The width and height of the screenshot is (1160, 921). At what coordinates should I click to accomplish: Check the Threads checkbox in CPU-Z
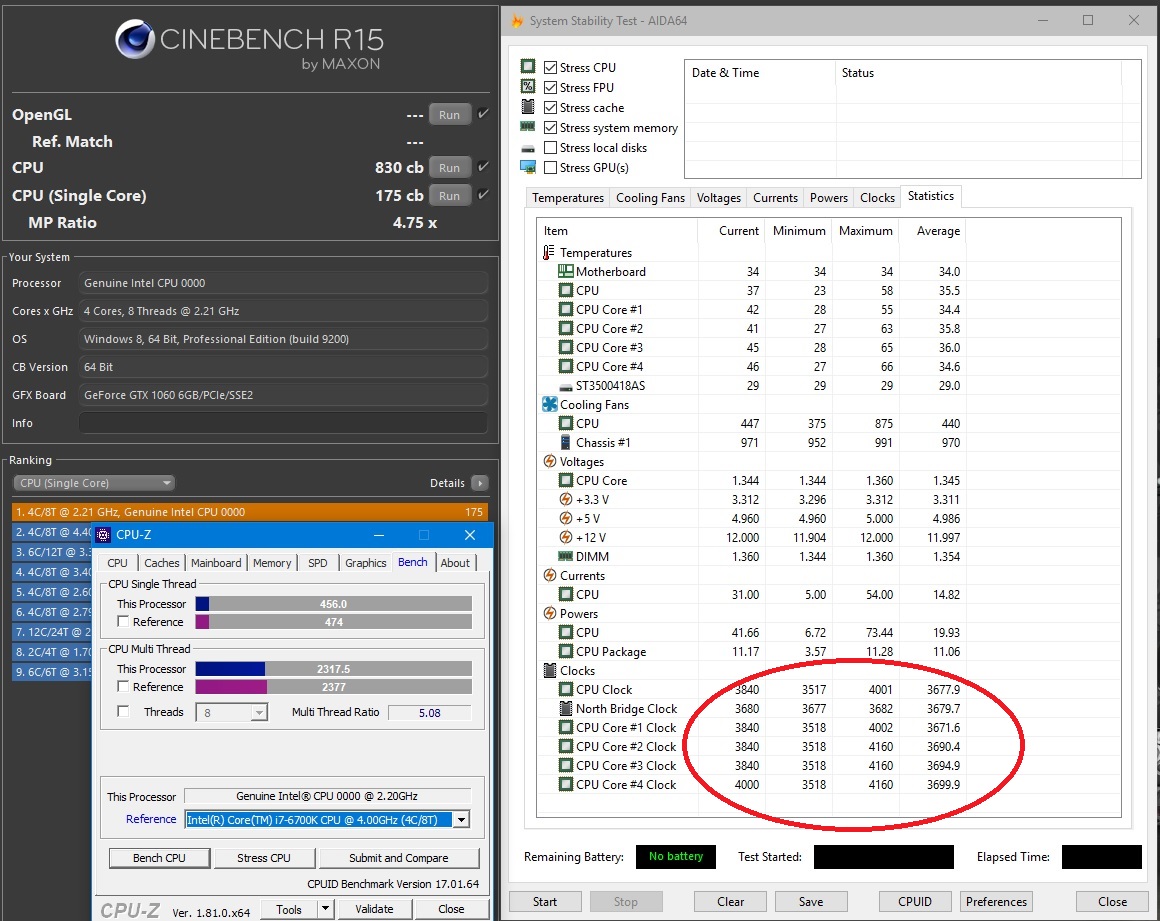124,712
